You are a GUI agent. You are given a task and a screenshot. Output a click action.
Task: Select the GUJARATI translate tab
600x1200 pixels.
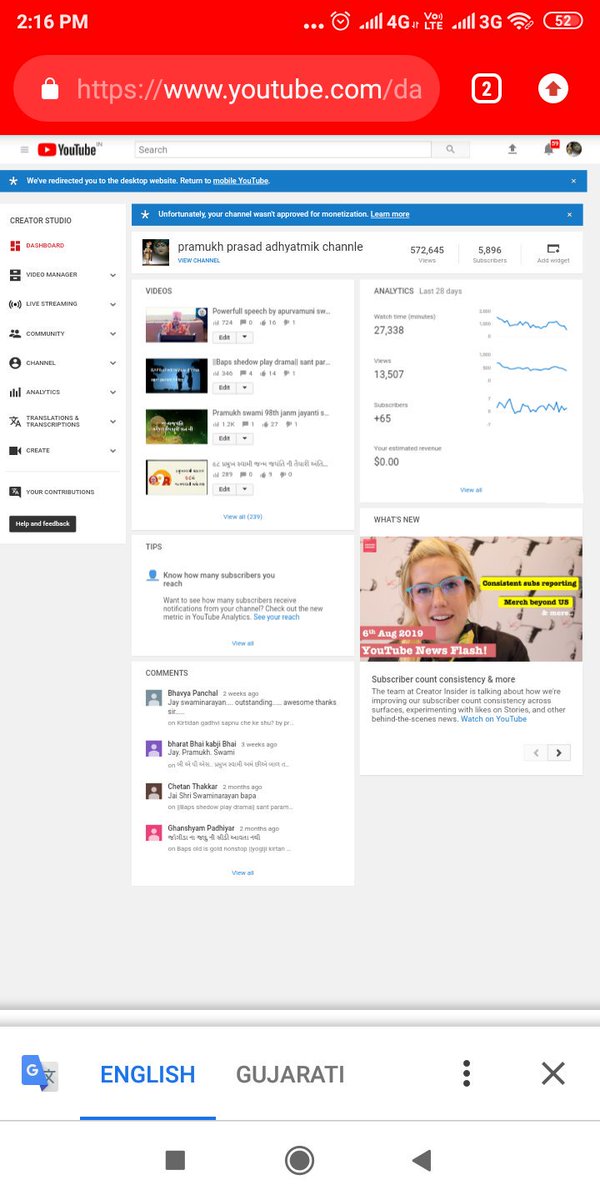click(290, 1075)
